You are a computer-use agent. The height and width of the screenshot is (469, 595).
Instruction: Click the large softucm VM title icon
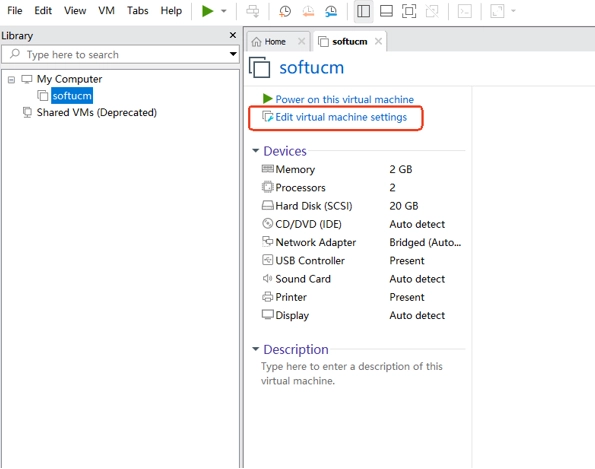click(260, 68)
